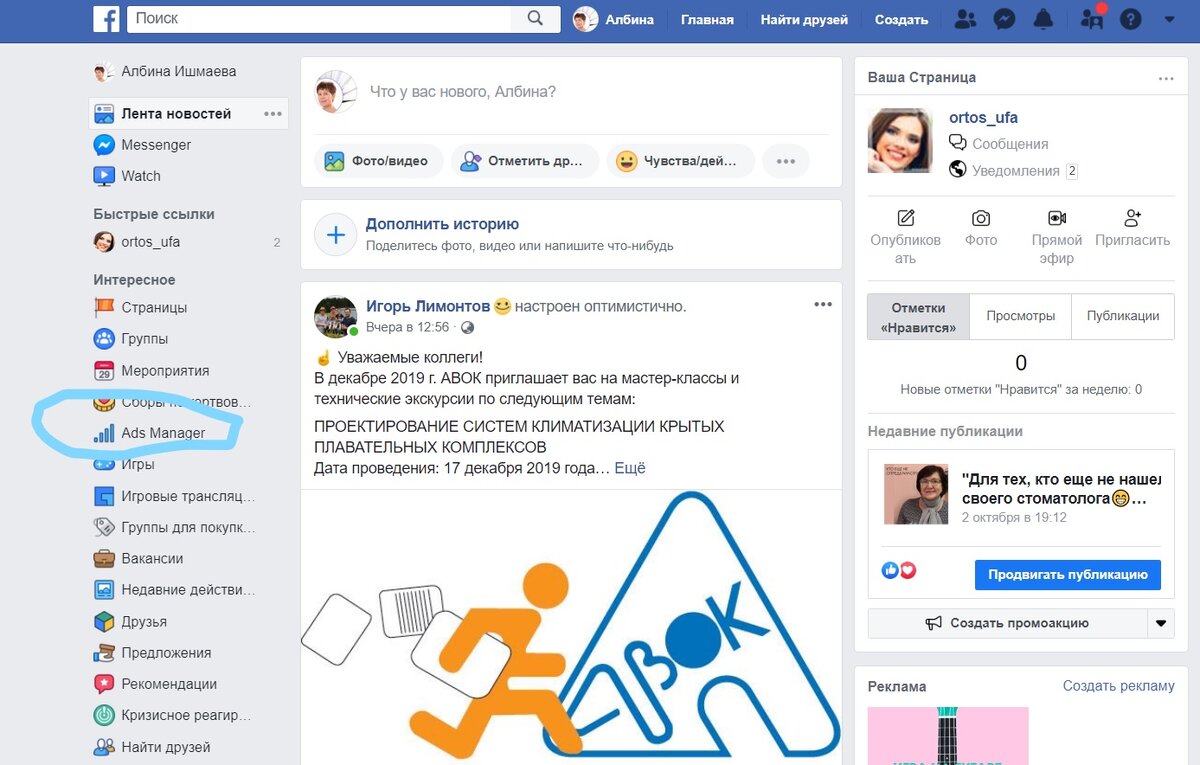Open ortos_ufa page link in right panel
The height and width of the screenshot is (765, 1200).
click(983, 118)
